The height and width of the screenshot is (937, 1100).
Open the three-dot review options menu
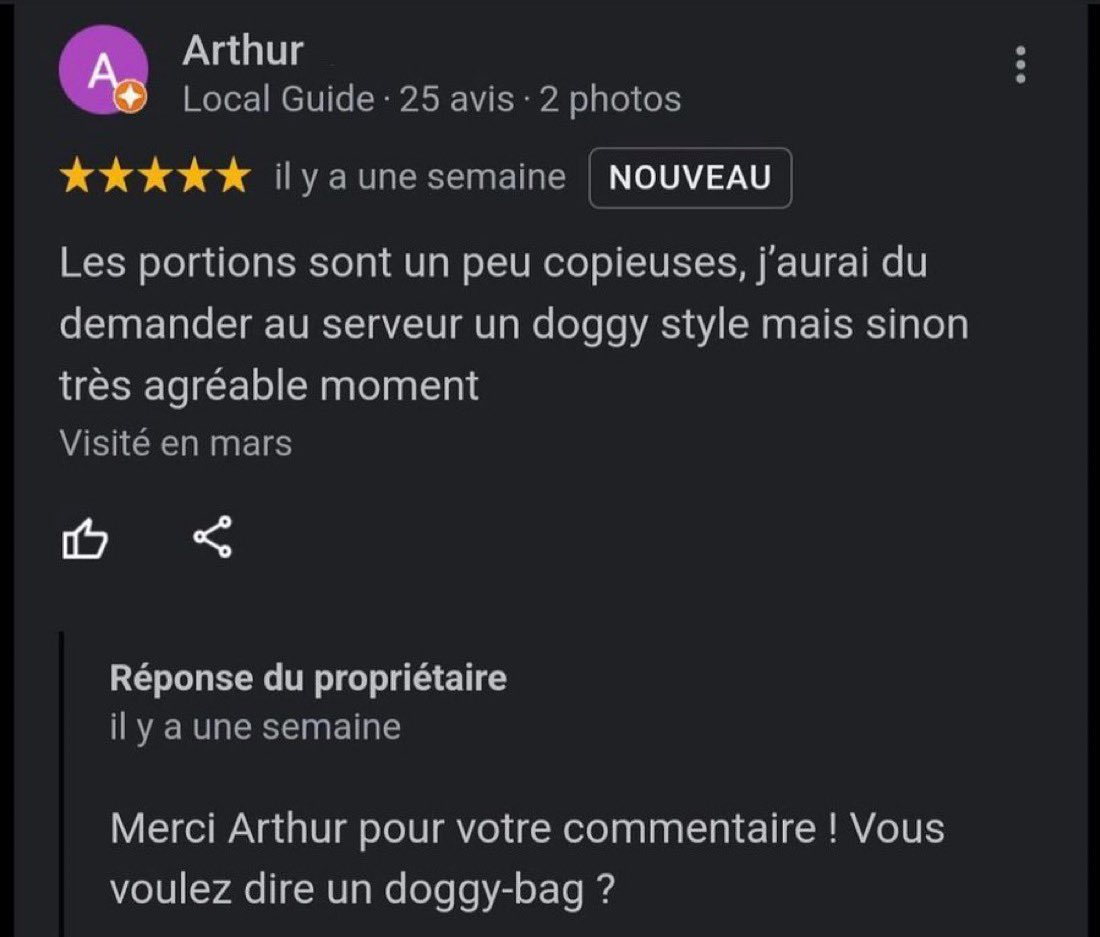click(x=1020, y=65)
